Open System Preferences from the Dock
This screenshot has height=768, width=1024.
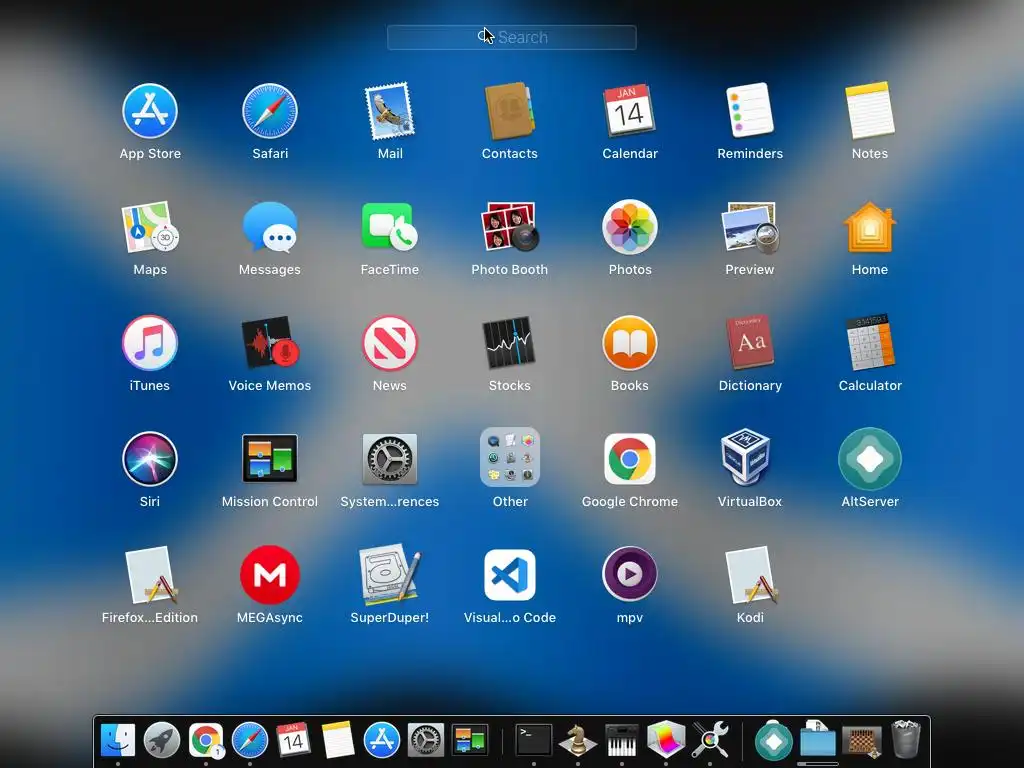426,740
